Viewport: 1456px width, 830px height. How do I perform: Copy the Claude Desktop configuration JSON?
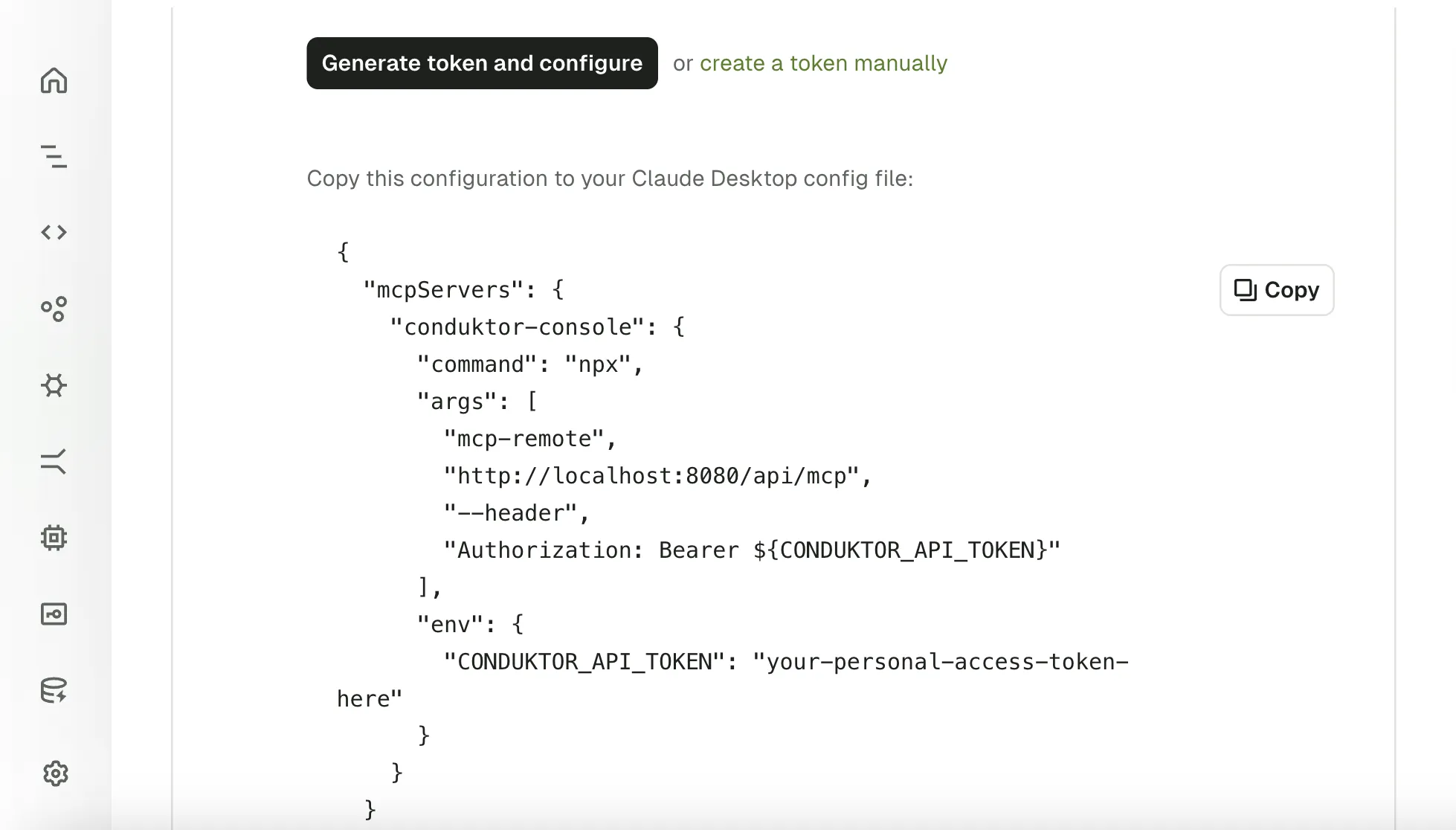click(1276, 290)
